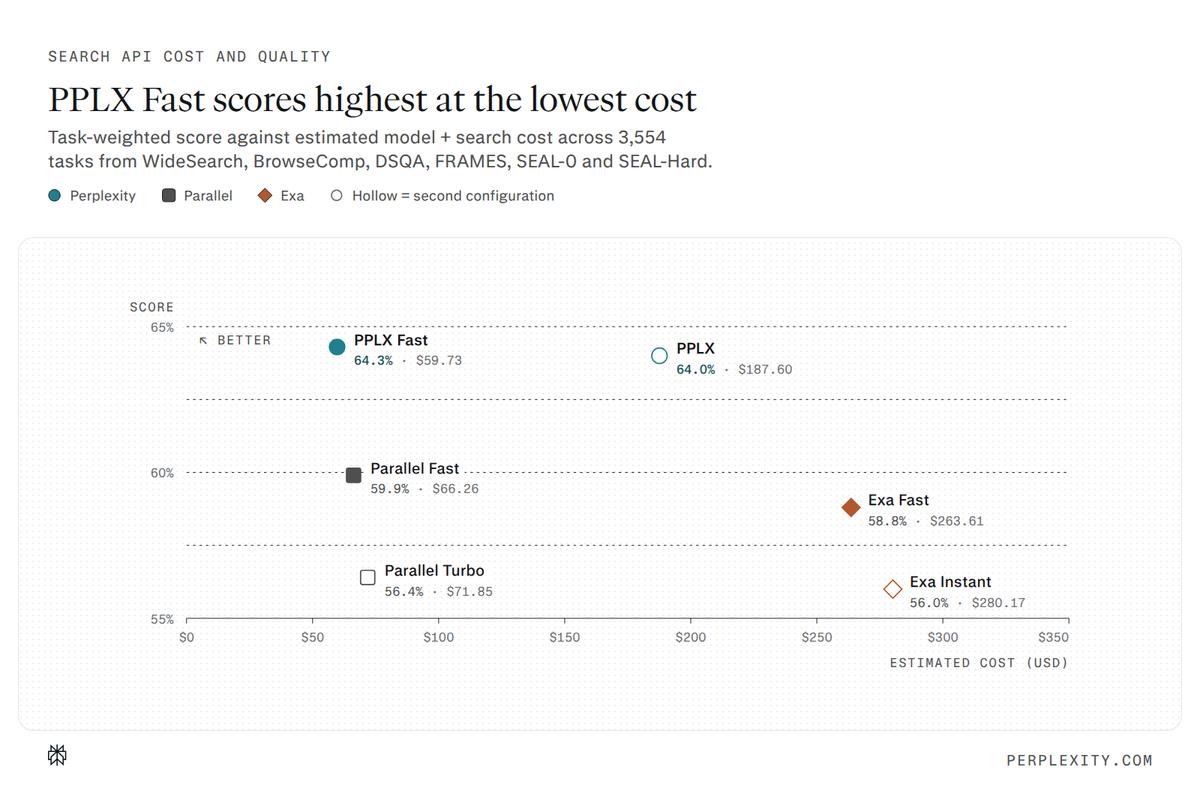Click the Exa Instant data label

tap(967, 592)
